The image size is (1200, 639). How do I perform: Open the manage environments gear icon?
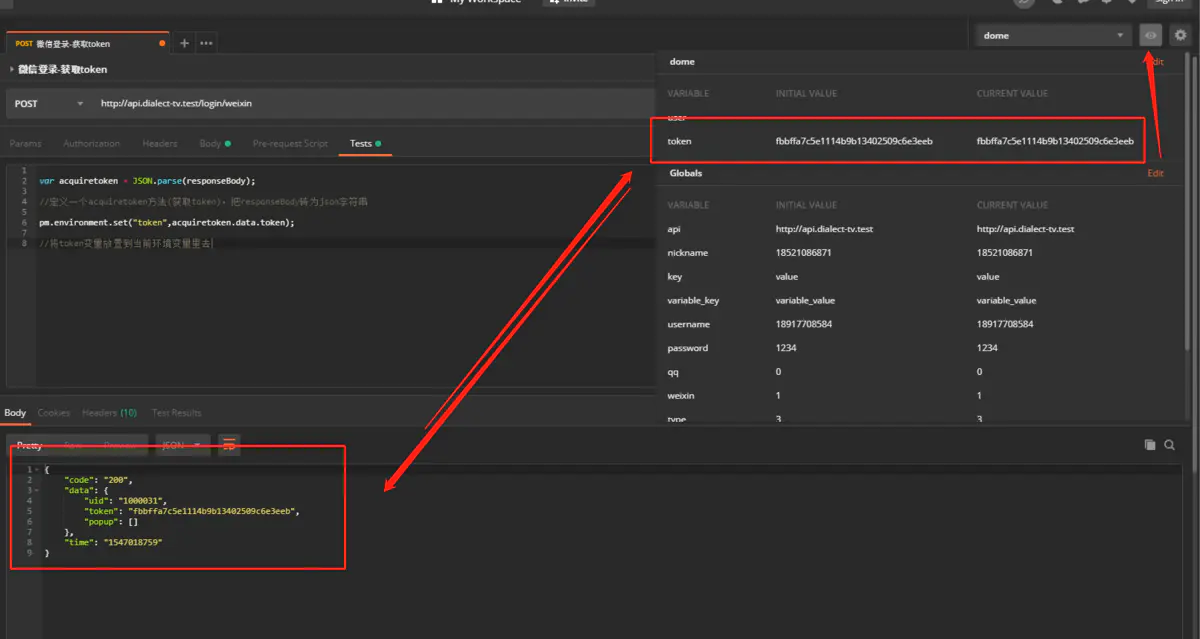point(1181,35)
